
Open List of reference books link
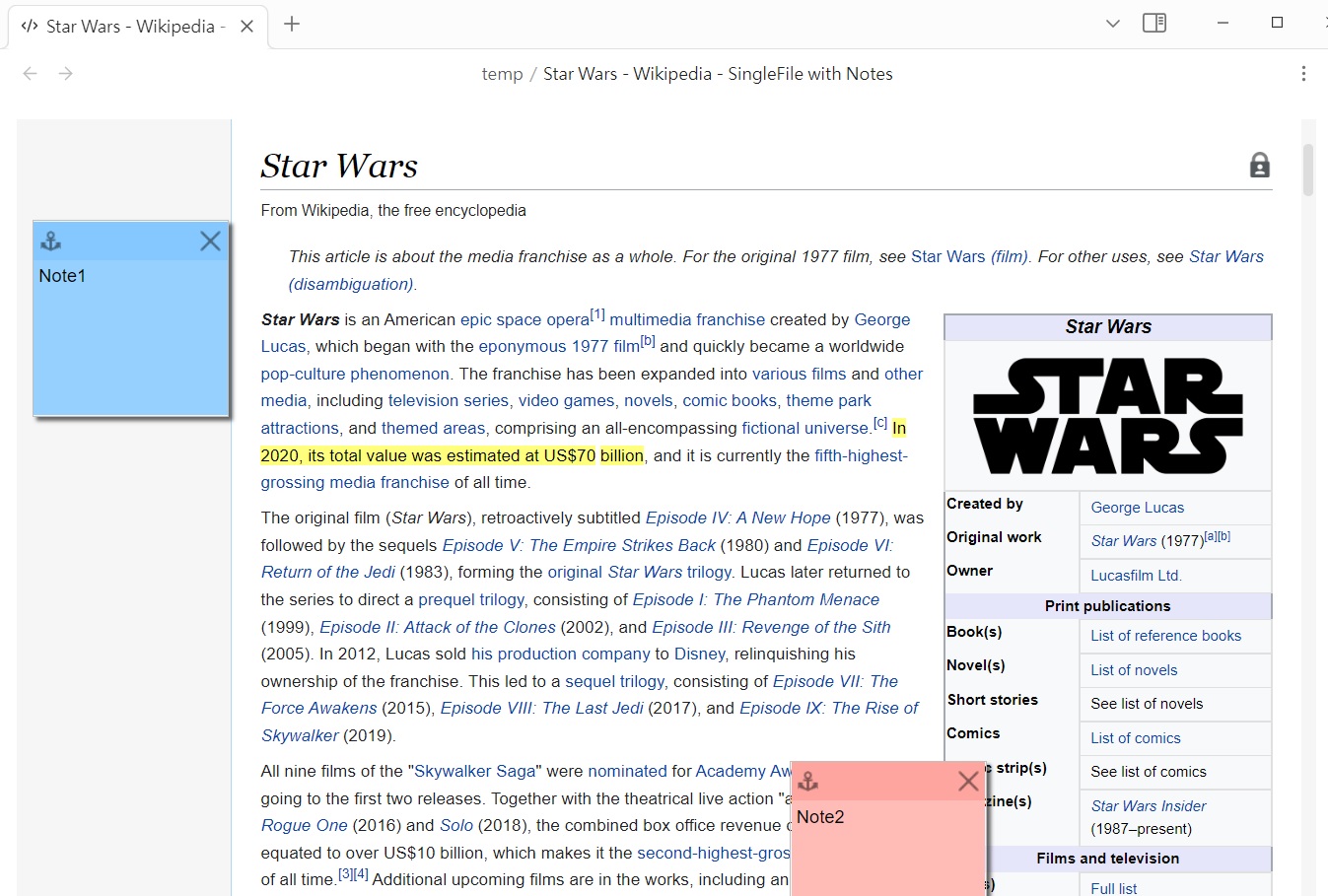click(1166, 636)
